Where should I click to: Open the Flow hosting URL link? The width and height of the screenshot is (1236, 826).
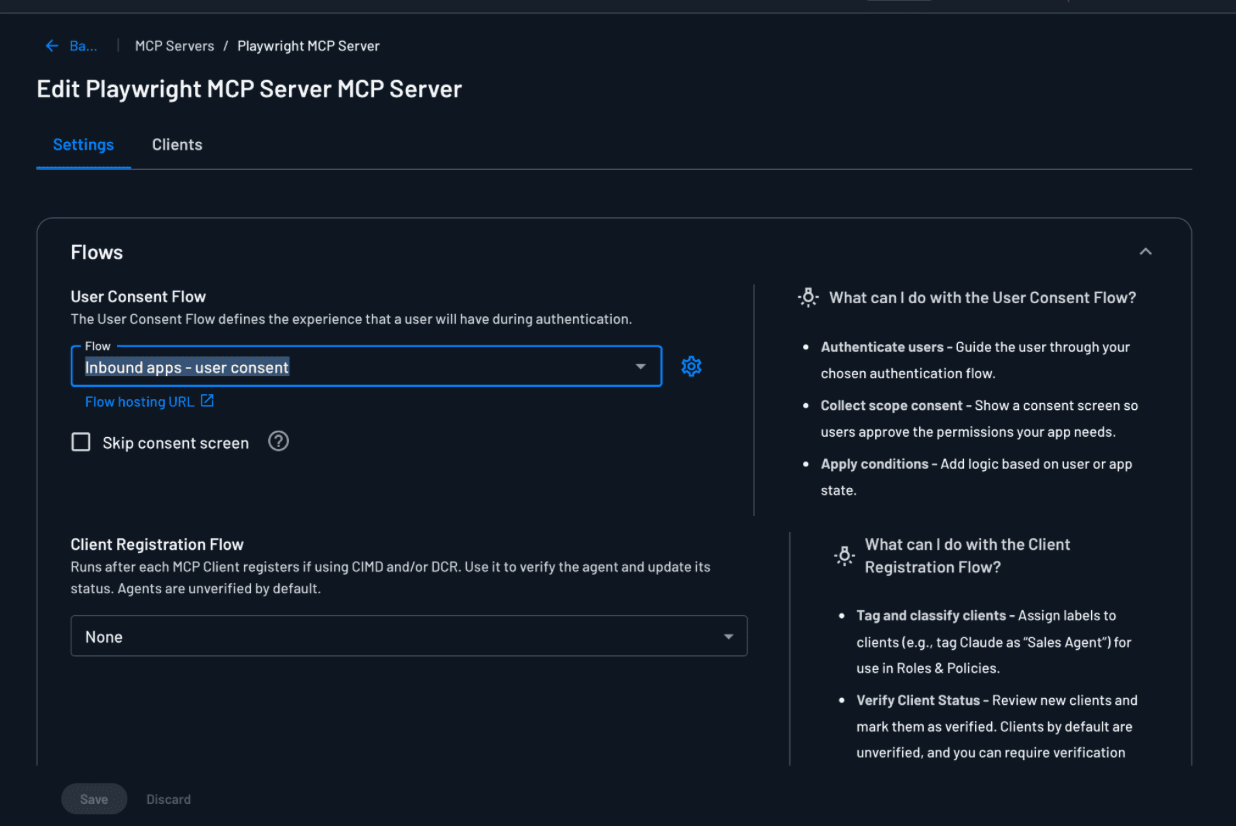coord(140,401)
